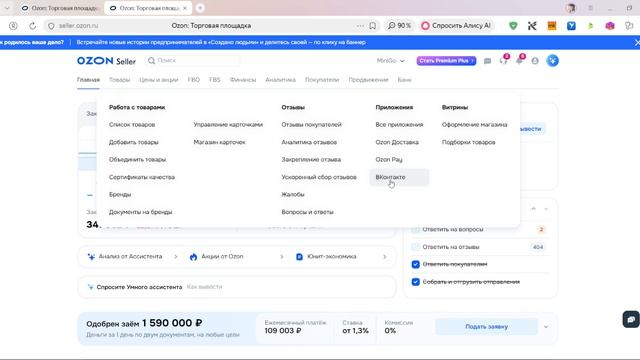The width and height of the screenshot is (640, 360).
Task: Switch to the first Ozon browser tab
Action: pos(60,8)
